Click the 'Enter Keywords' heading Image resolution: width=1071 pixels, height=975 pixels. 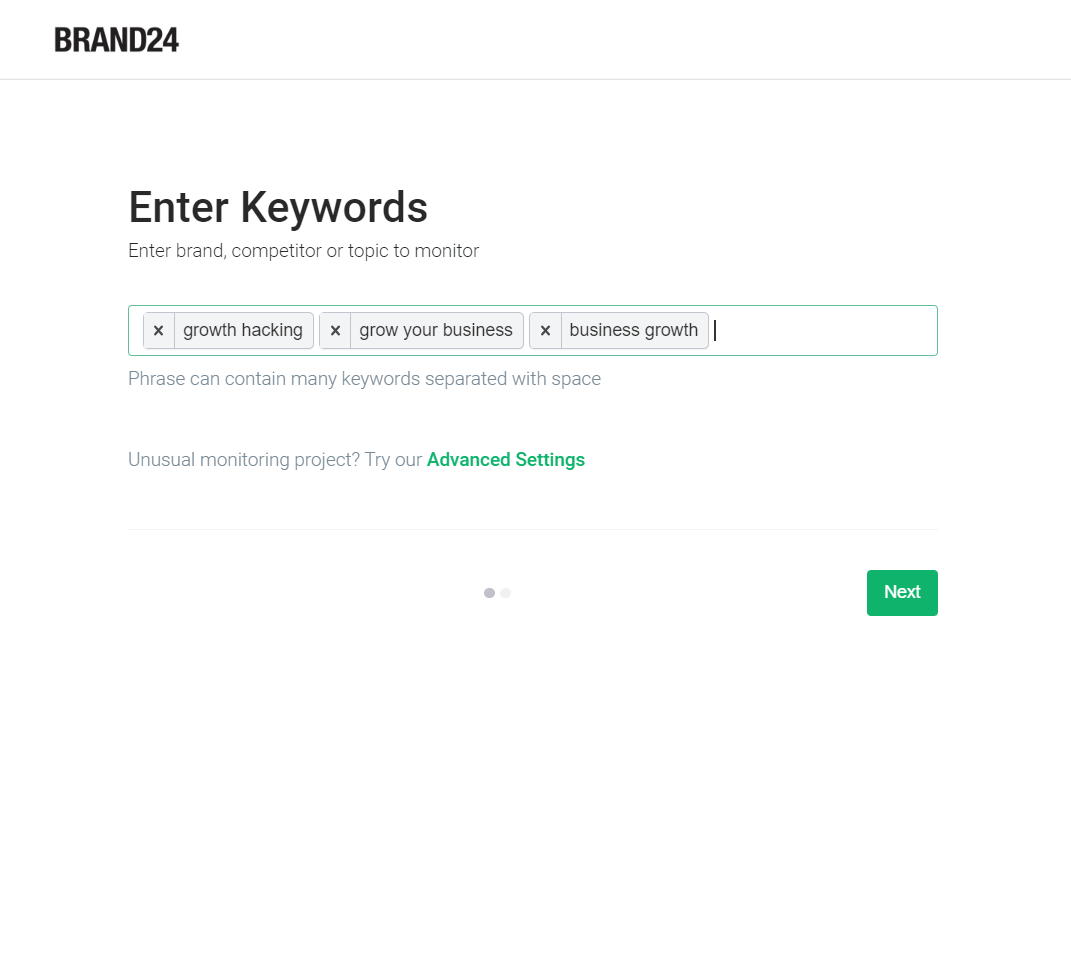(278, 208)
